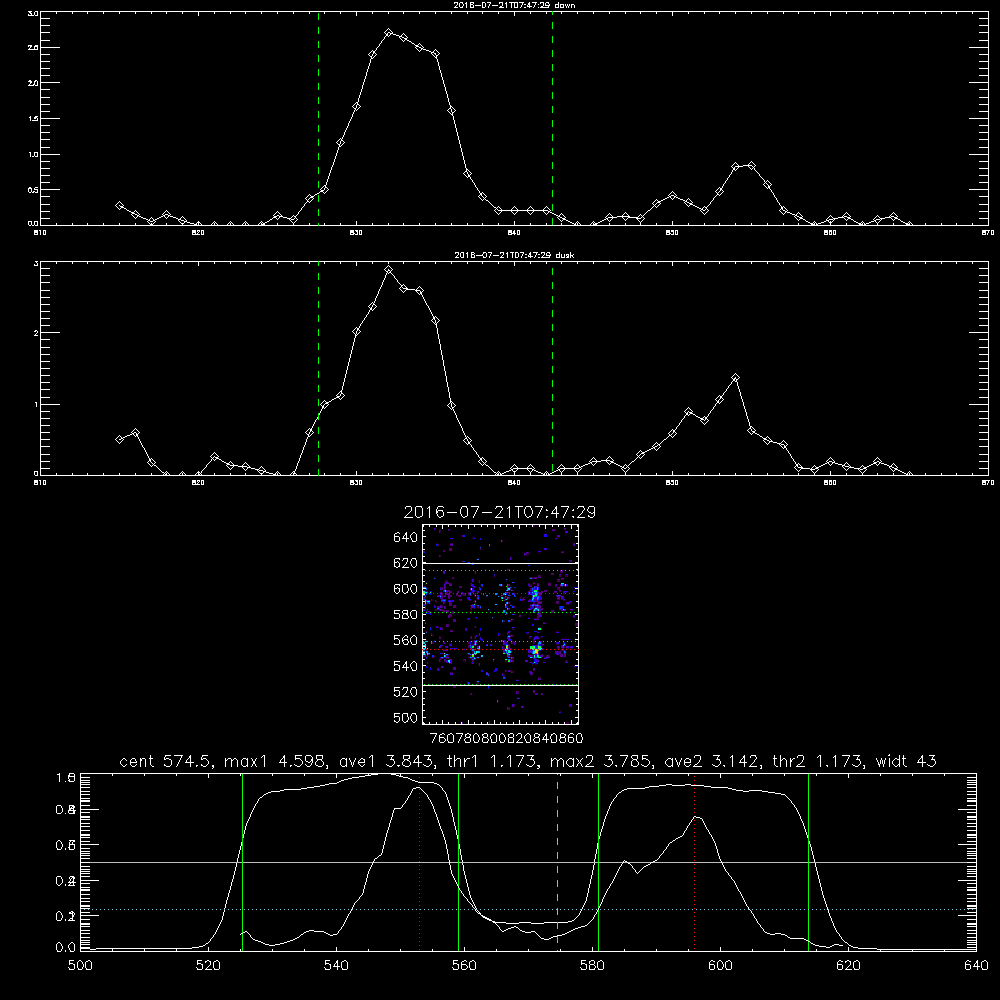Click y-axis label 560 beside the detector image

tap(406, 640)
